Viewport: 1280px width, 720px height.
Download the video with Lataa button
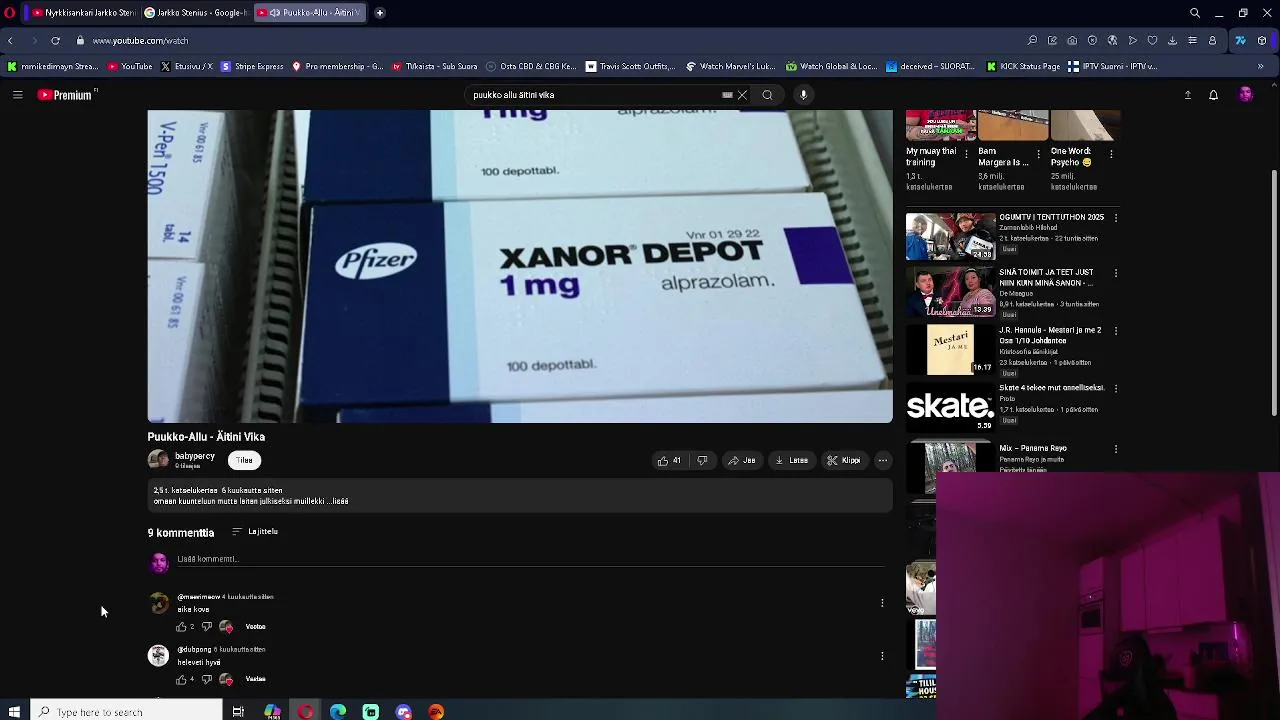pyautogui.click(x=791, y=461)
